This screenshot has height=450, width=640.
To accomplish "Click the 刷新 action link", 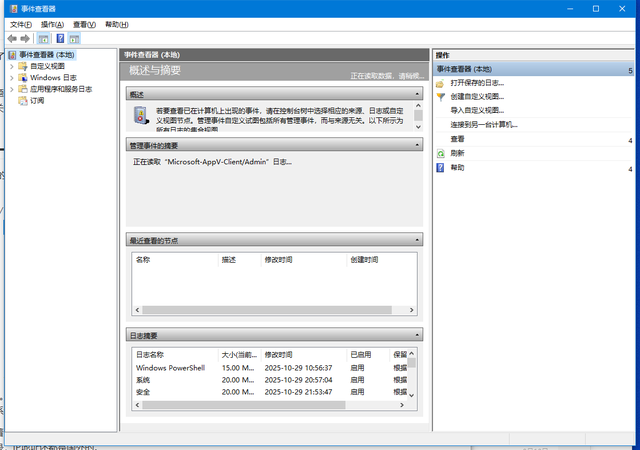I will (x=458, y=153).
